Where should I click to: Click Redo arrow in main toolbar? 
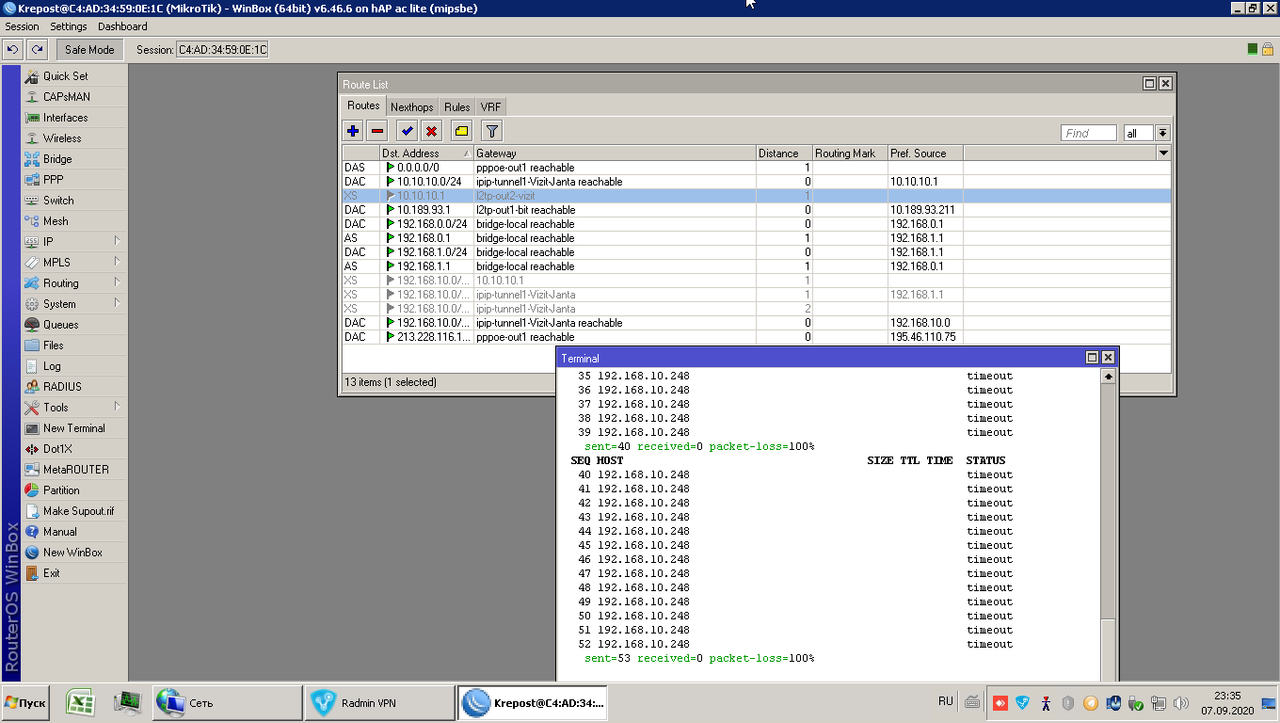37,49
